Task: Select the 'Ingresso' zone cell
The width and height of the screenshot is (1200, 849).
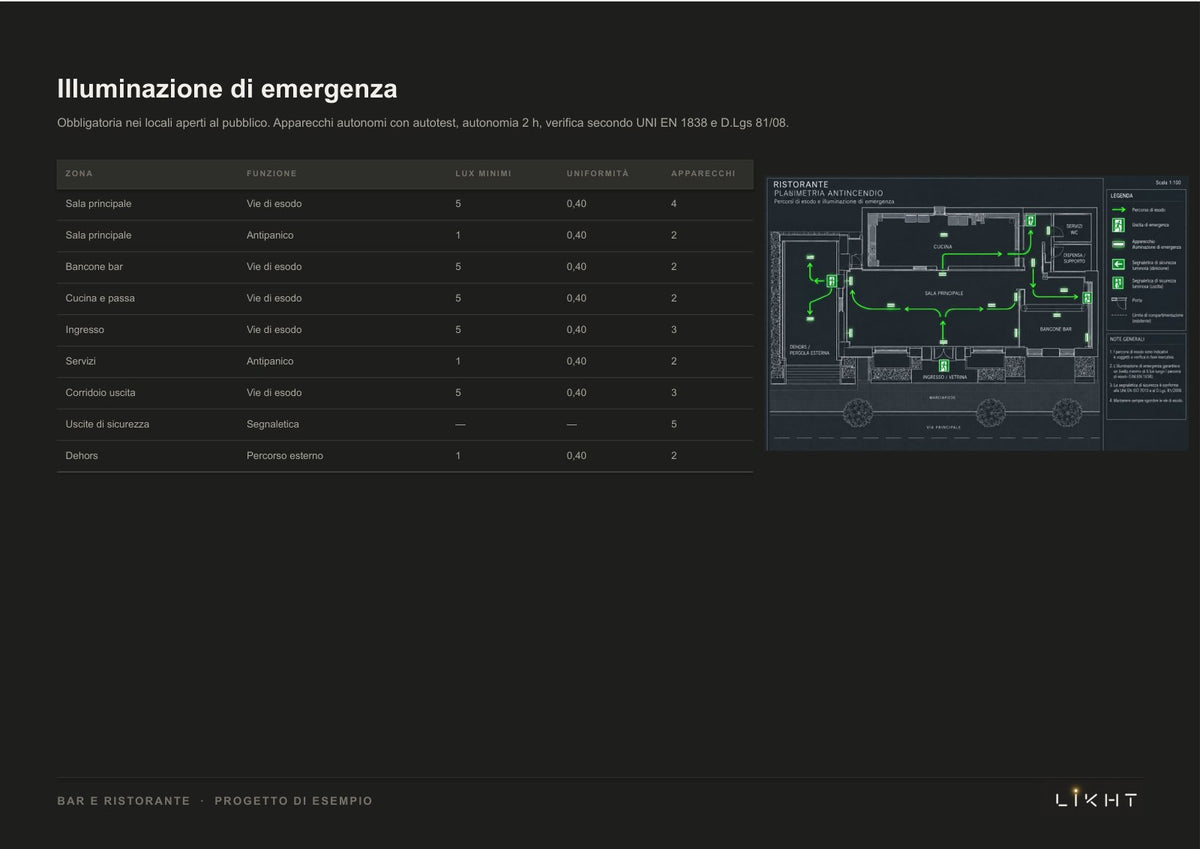Action: tap(85, 330)
